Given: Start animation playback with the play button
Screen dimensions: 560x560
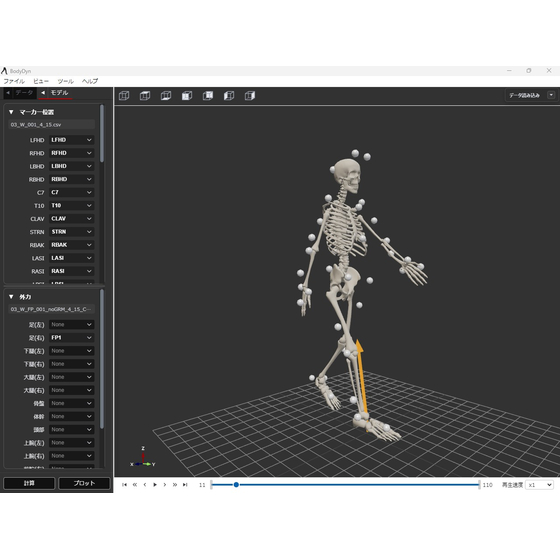Looking at the screenshot, I should 155,485.
